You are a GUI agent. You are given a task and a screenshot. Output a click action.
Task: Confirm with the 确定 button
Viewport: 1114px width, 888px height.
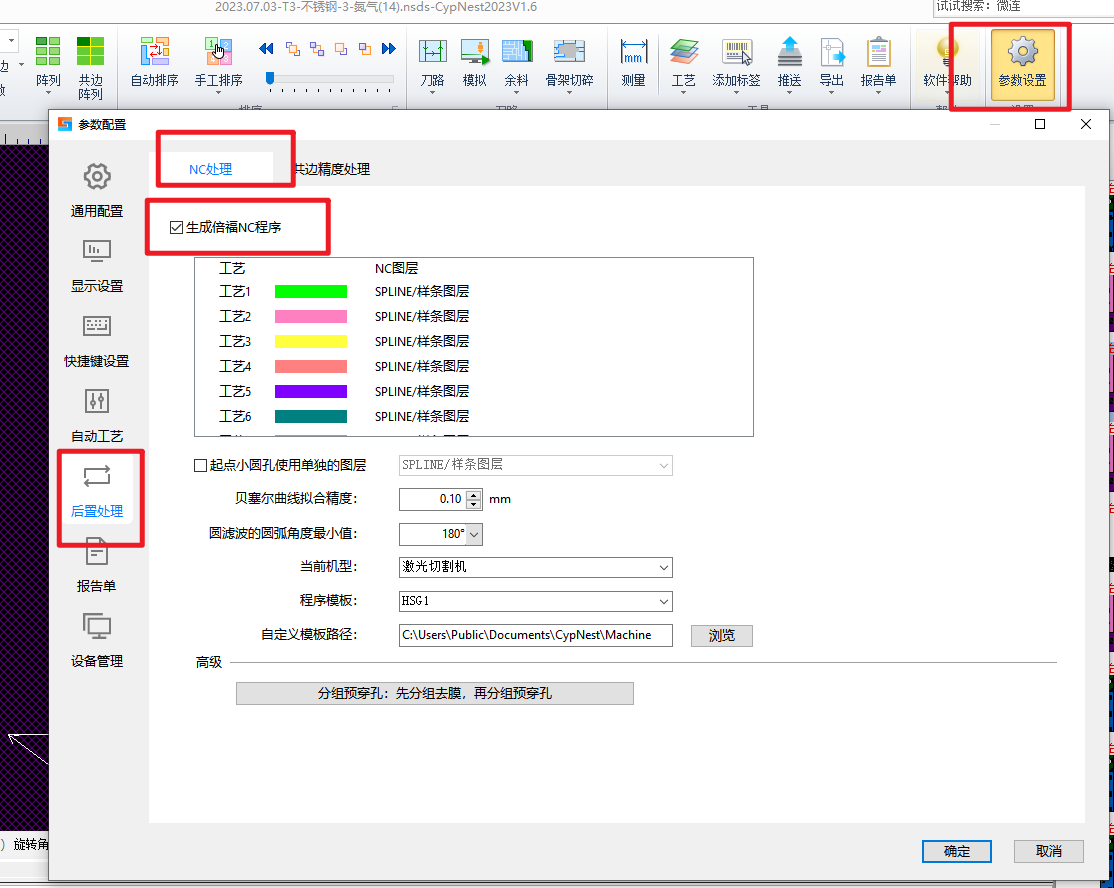click(956, 851)
